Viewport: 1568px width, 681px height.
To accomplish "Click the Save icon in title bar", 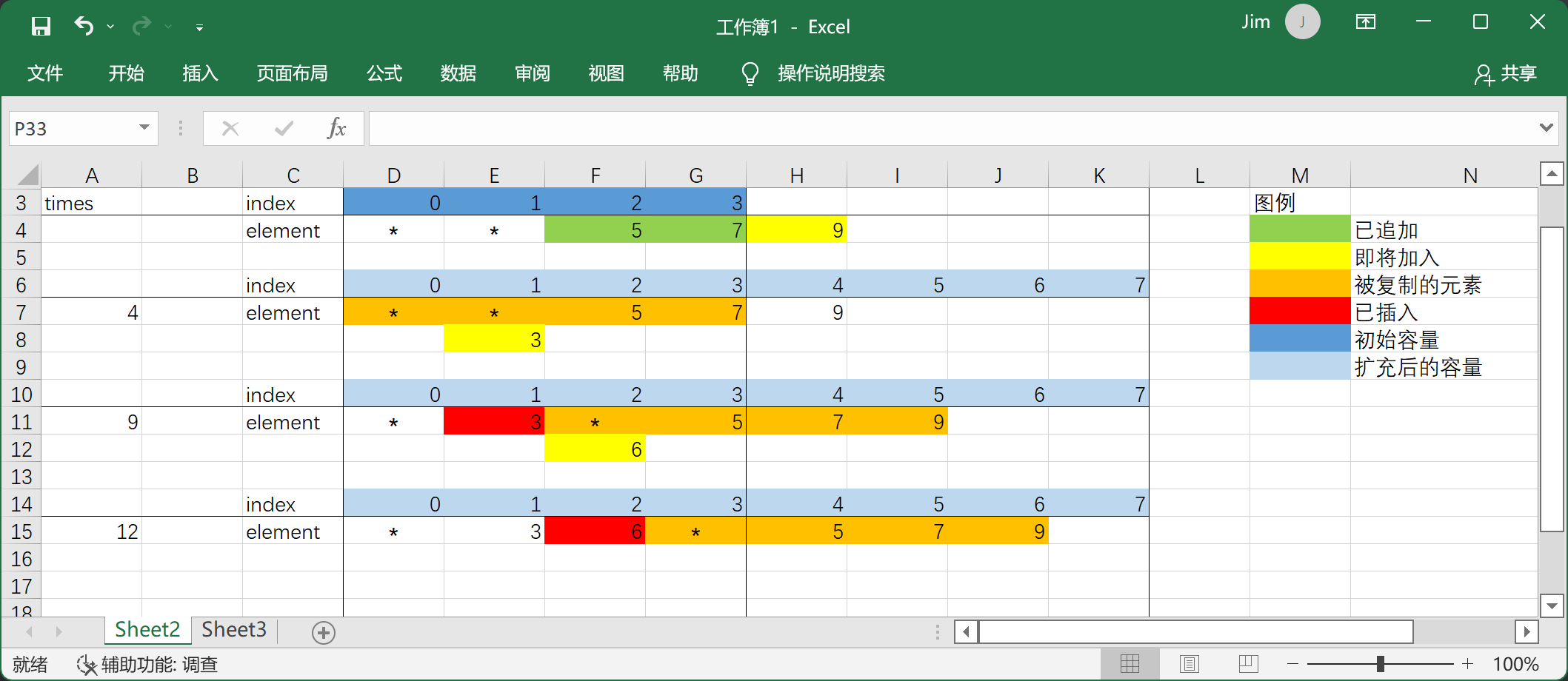I will point(41,27).
